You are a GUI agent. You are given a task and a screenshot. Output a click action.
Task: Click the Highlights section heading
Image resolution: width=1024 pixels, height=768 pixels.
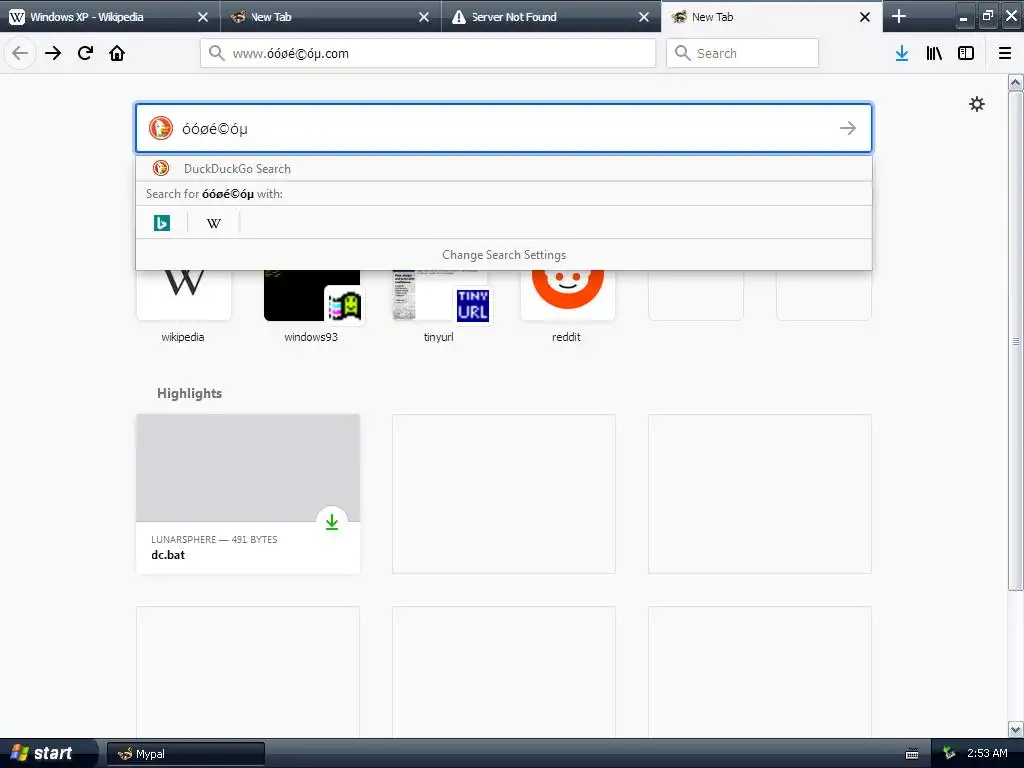click(189, 393)
